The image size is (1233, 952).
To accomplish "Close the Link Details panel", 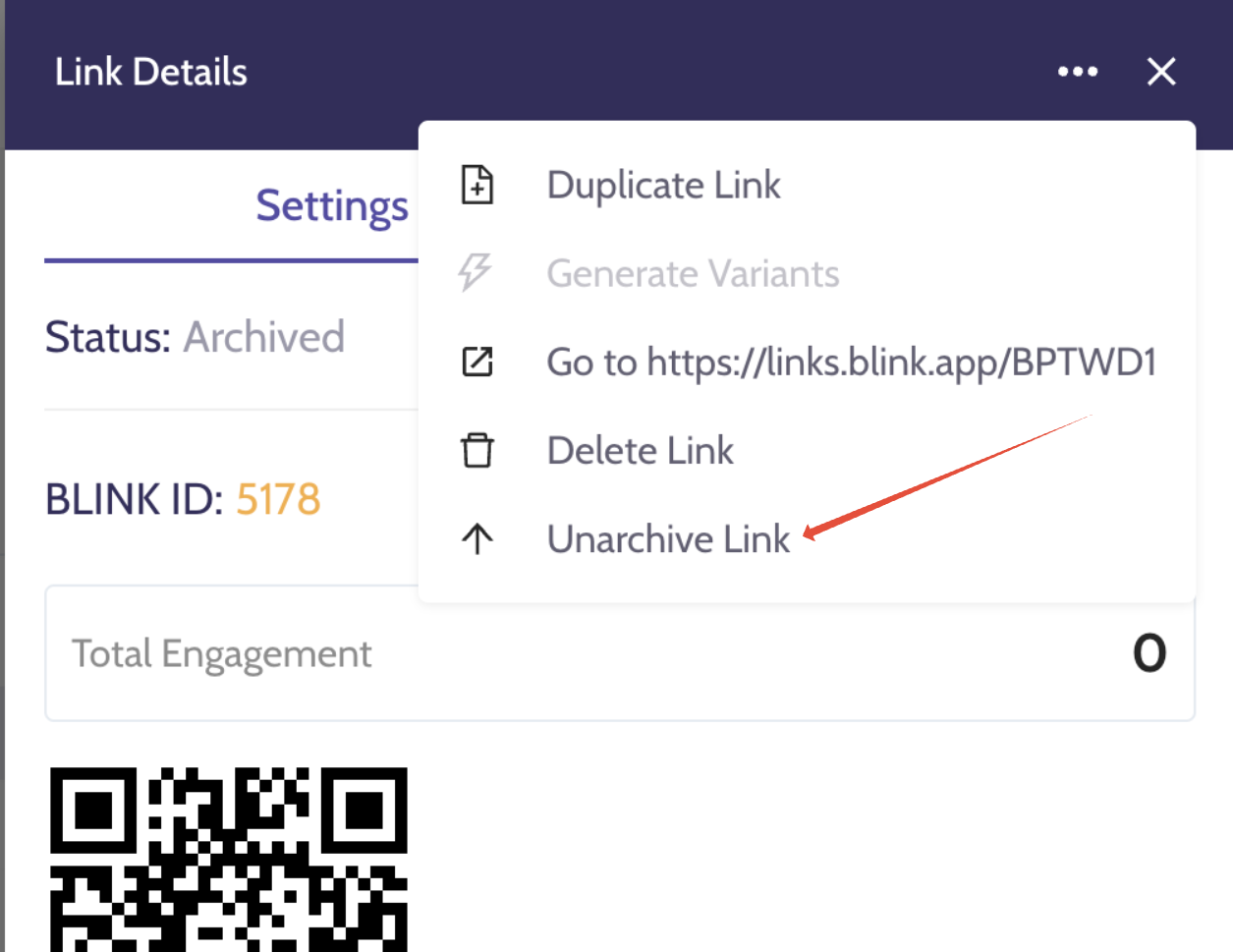I will tap(1161, 72).
